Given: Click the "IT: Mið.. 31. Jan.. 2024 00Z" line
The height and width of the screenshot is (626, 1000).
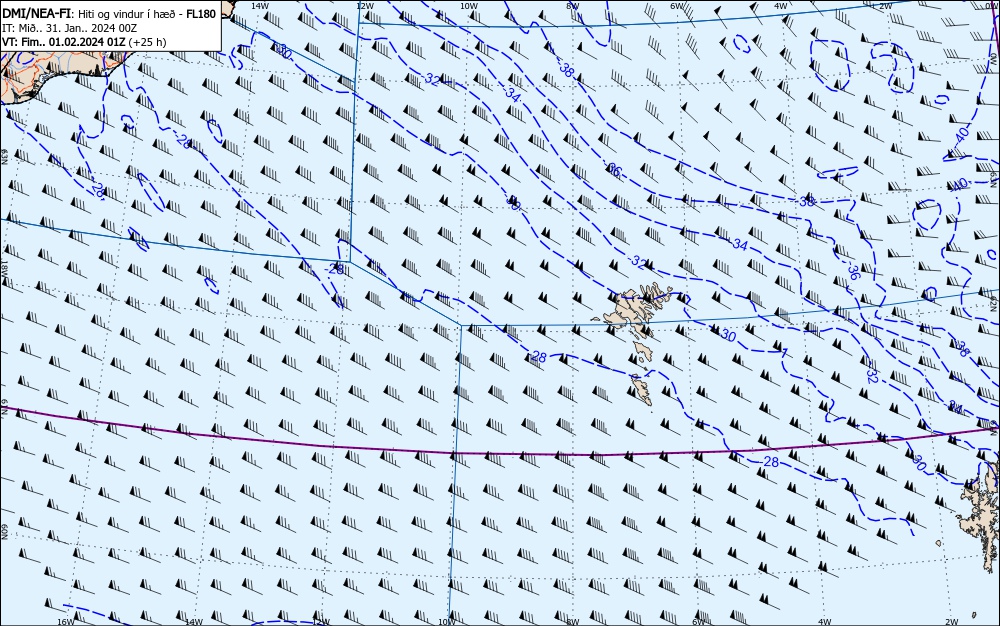Looking at the screenshot, I should [x=70, y=28].
